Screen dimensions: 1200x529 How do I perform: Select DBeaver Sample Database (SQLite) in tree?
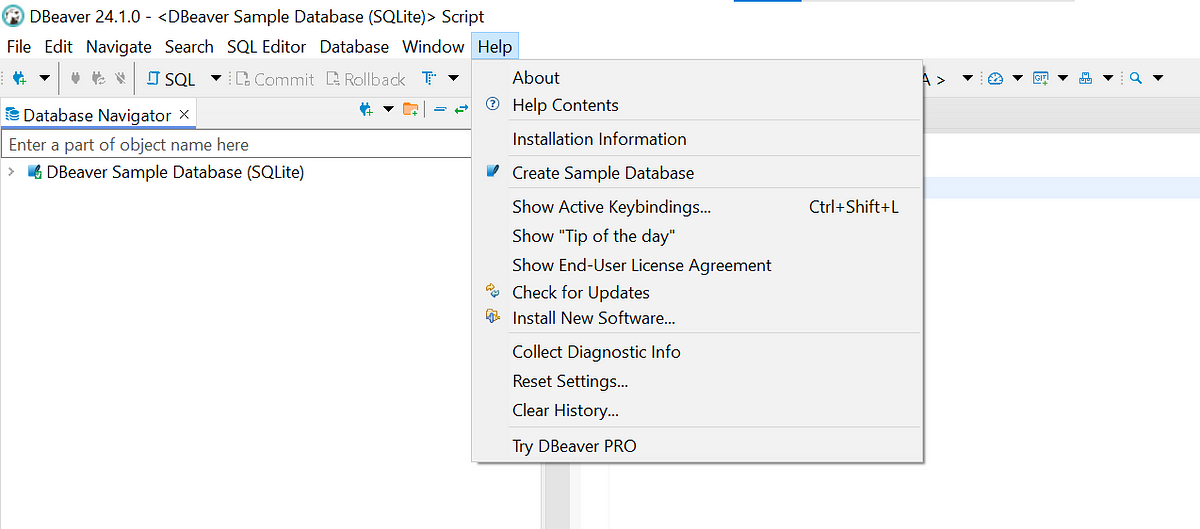tap(175, 172)
